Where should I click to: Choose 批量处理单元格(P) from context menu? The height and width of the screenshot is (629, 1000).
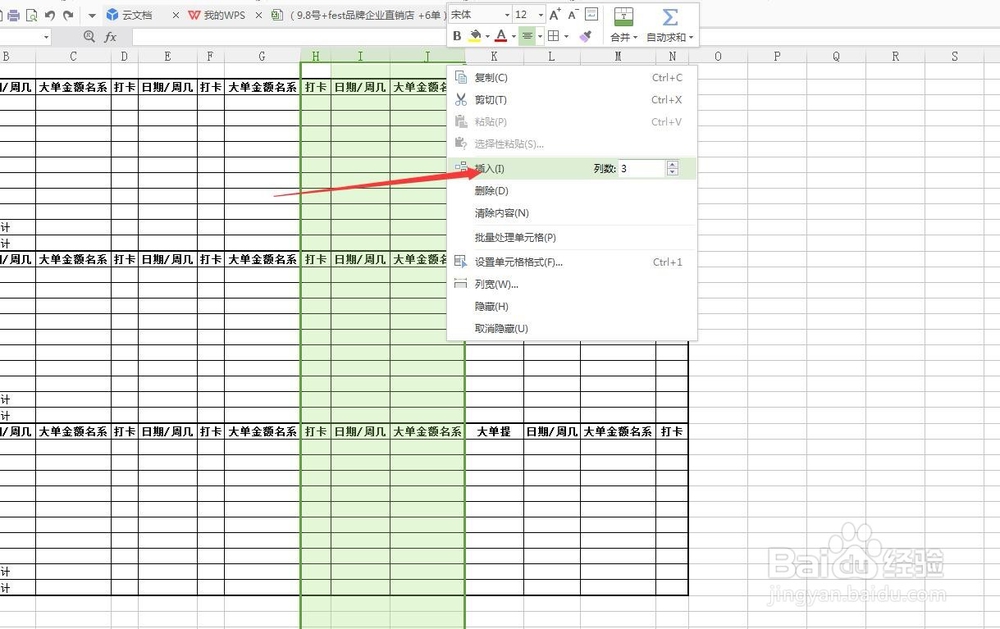pyautogui.click(x=571, y=237)
